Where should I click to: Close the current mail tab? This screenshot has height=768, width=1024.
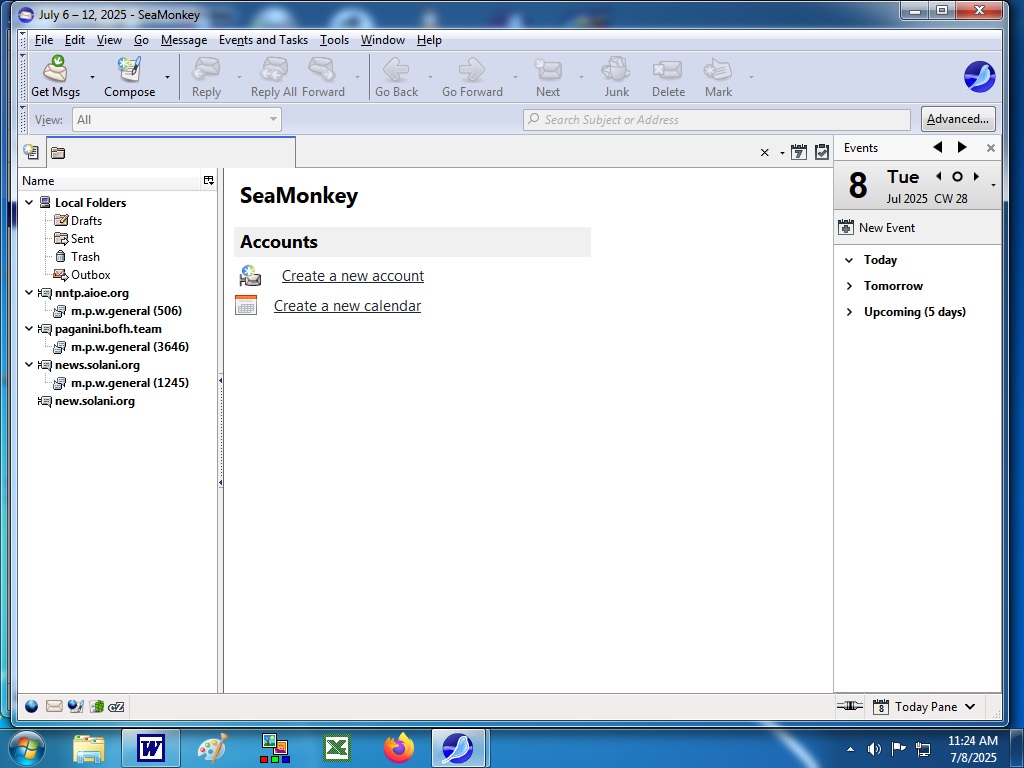pos(764,153)
